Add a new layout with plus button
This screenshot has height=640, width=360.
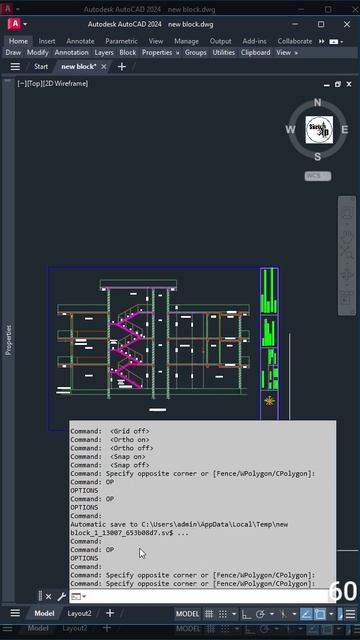tap(110, 613)
